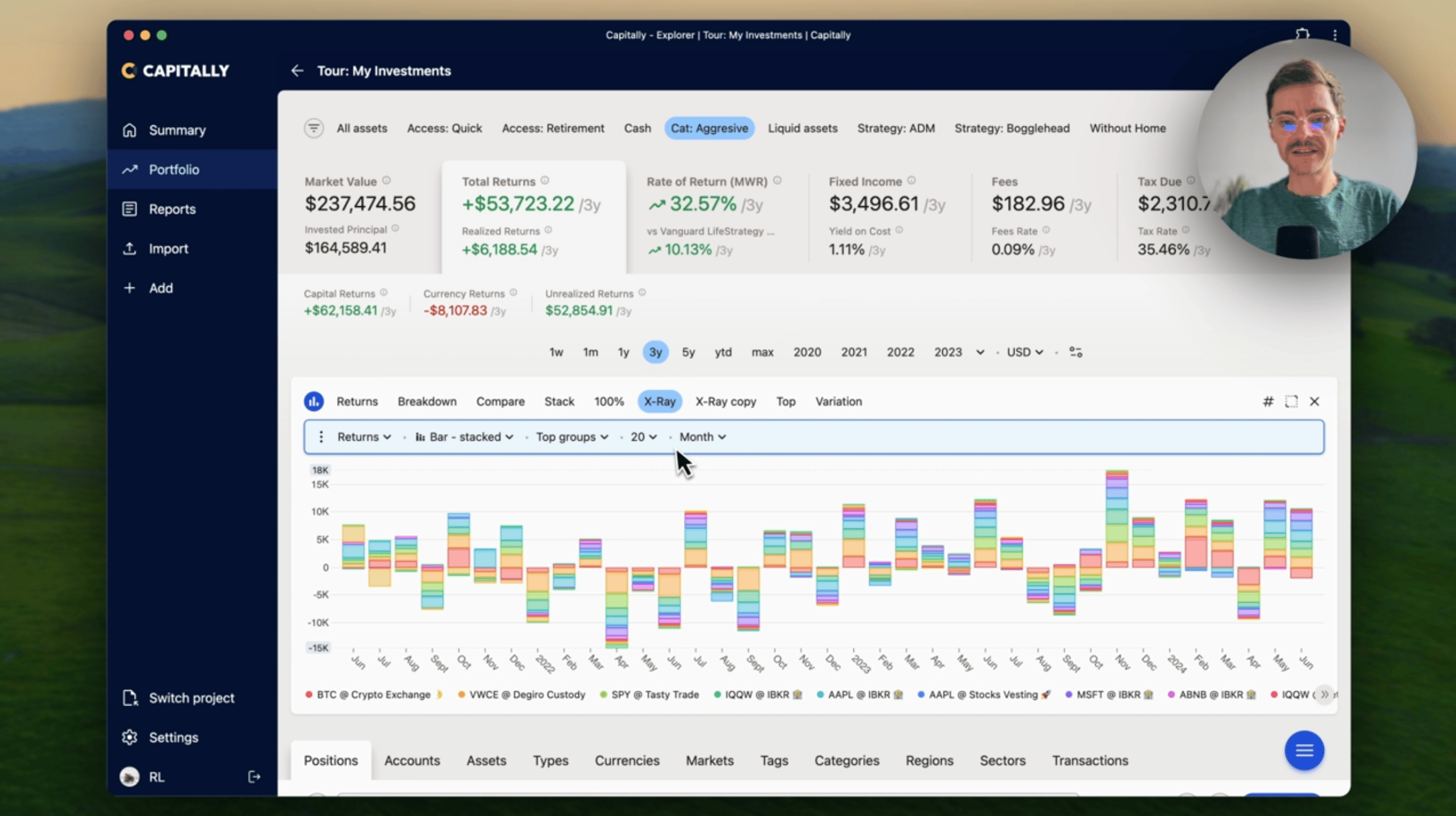
Task: Open the Top groups dropdown
Action: coord(572,437)
